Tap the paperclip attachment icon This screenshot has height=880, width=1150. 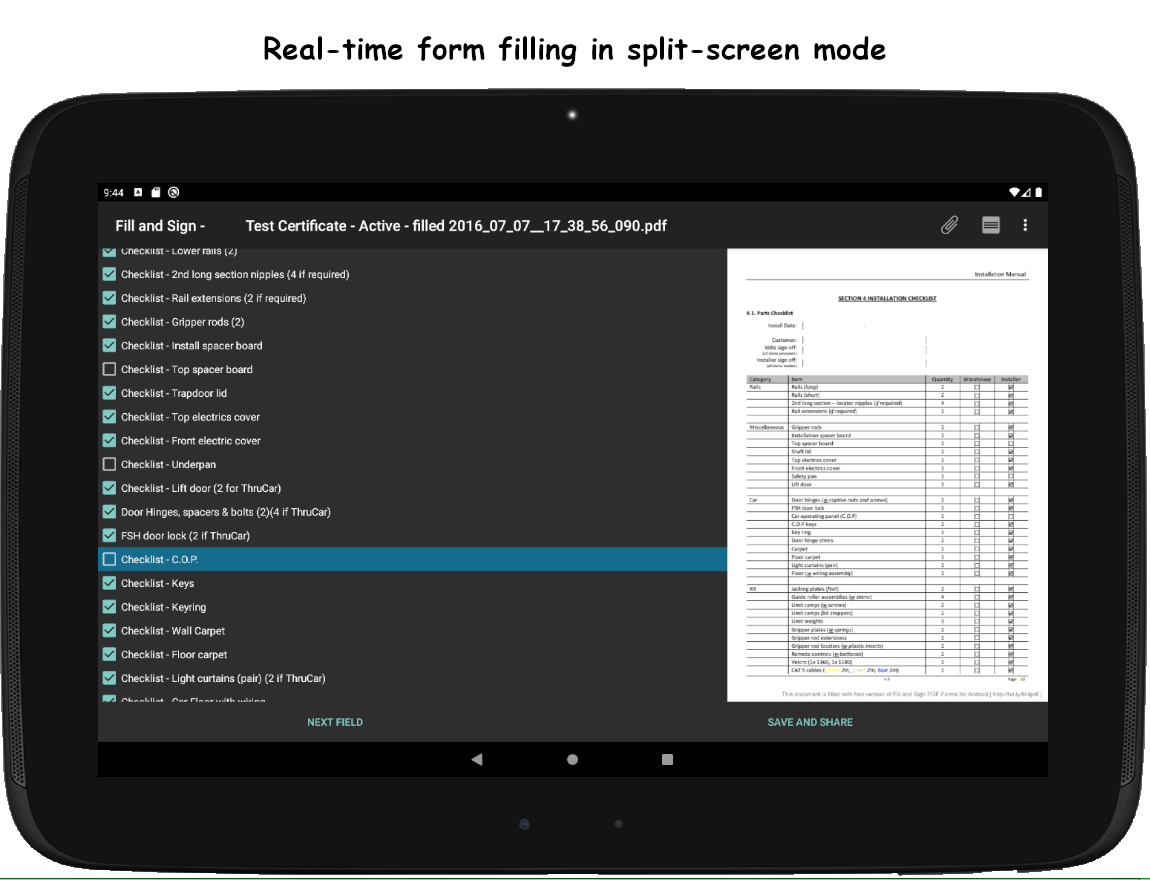click(x=949, y=225)
